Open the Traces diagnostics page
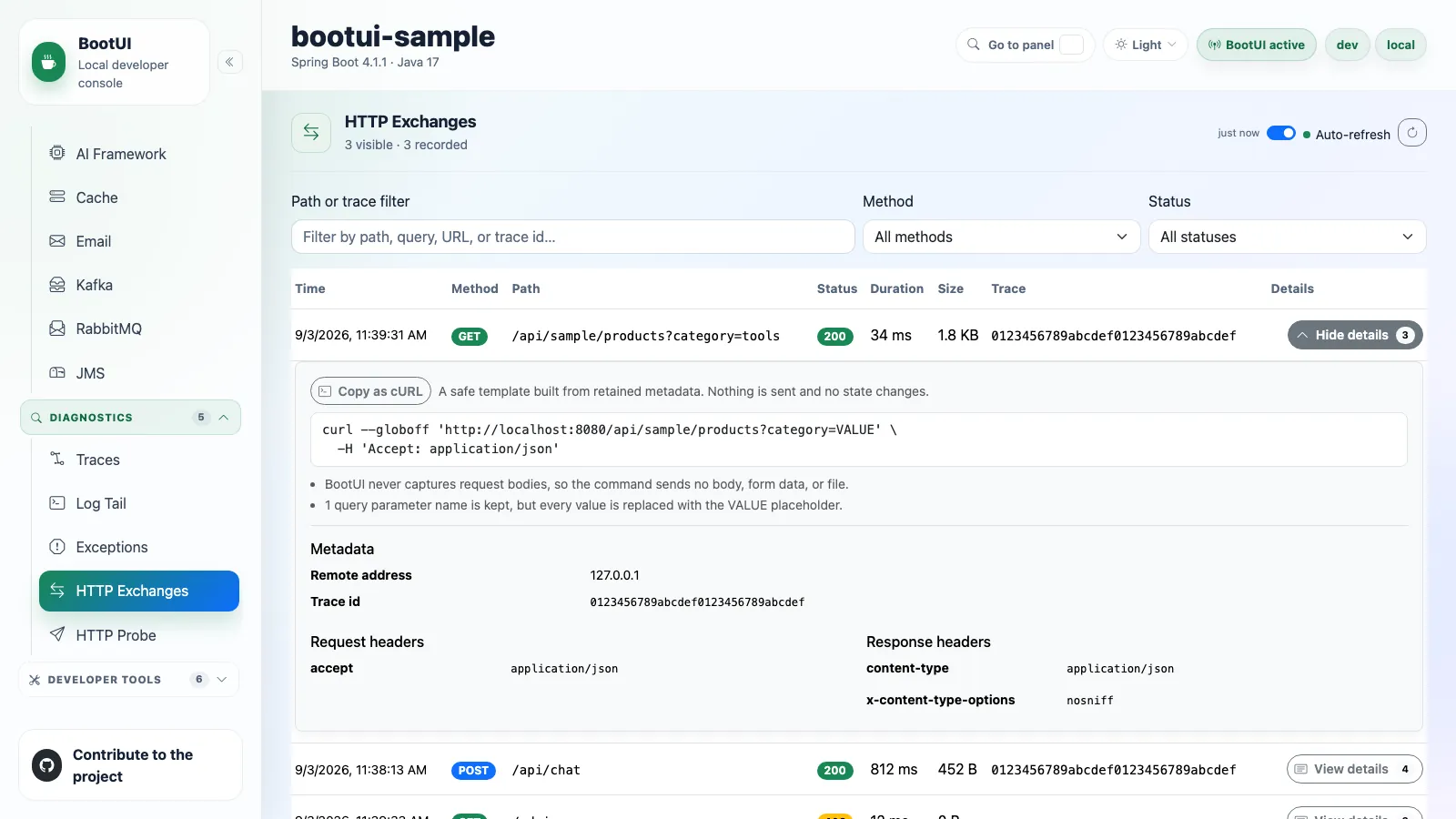The width and height of the screenshot is (1456, 819). point(138,460)
